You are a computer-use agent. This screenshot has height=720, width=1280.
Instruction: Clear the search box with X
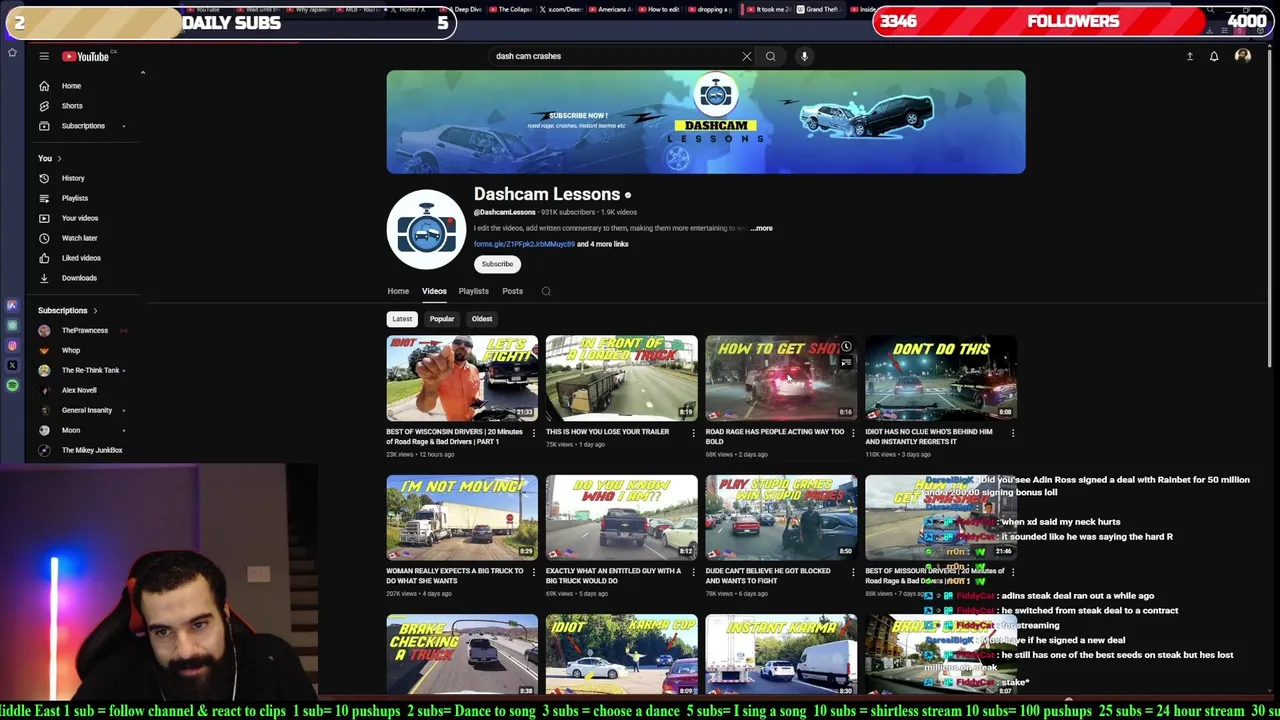click(x=746, y=56)
